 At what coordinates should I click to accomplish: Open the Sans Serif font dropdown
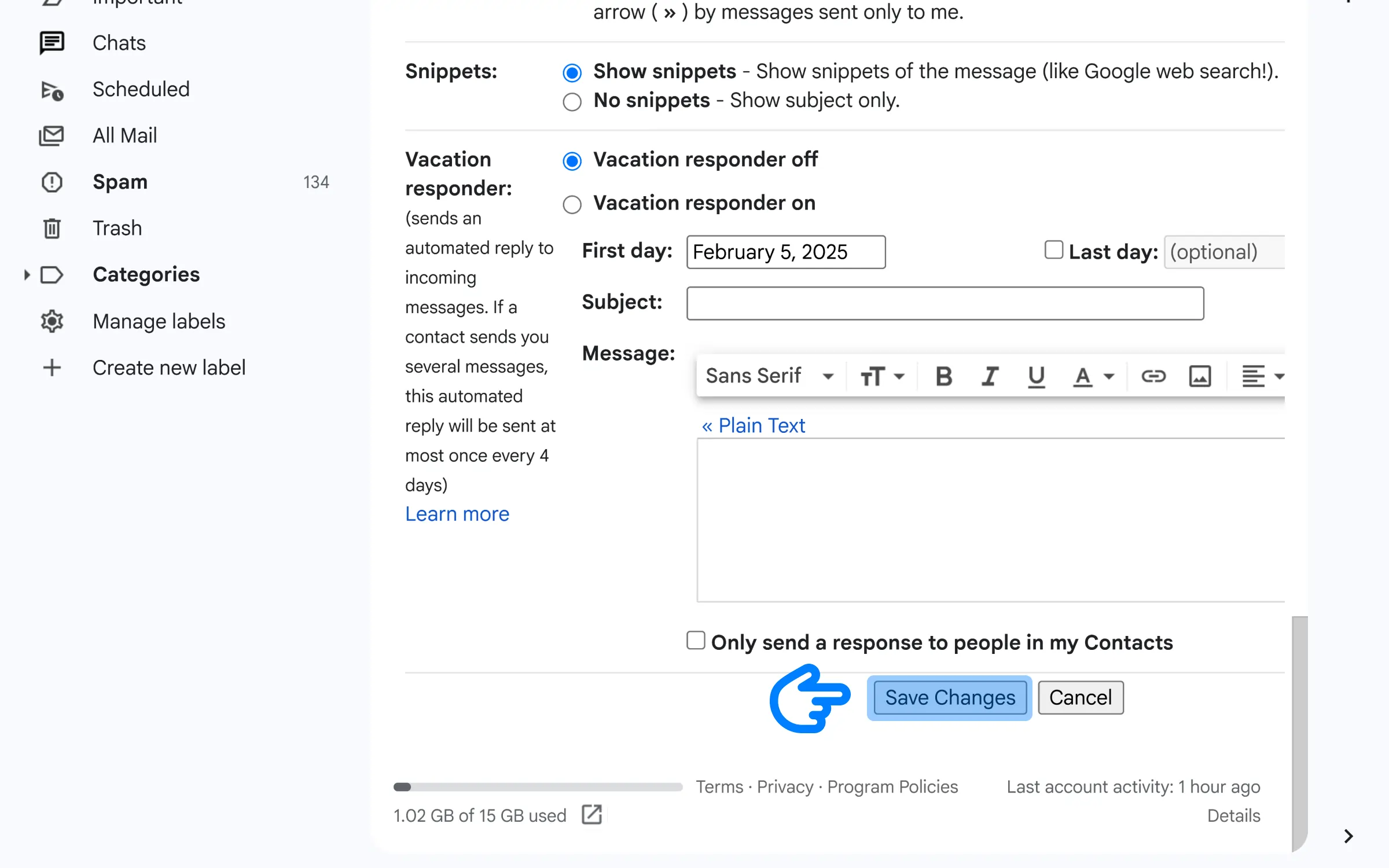tap(770, 376)
